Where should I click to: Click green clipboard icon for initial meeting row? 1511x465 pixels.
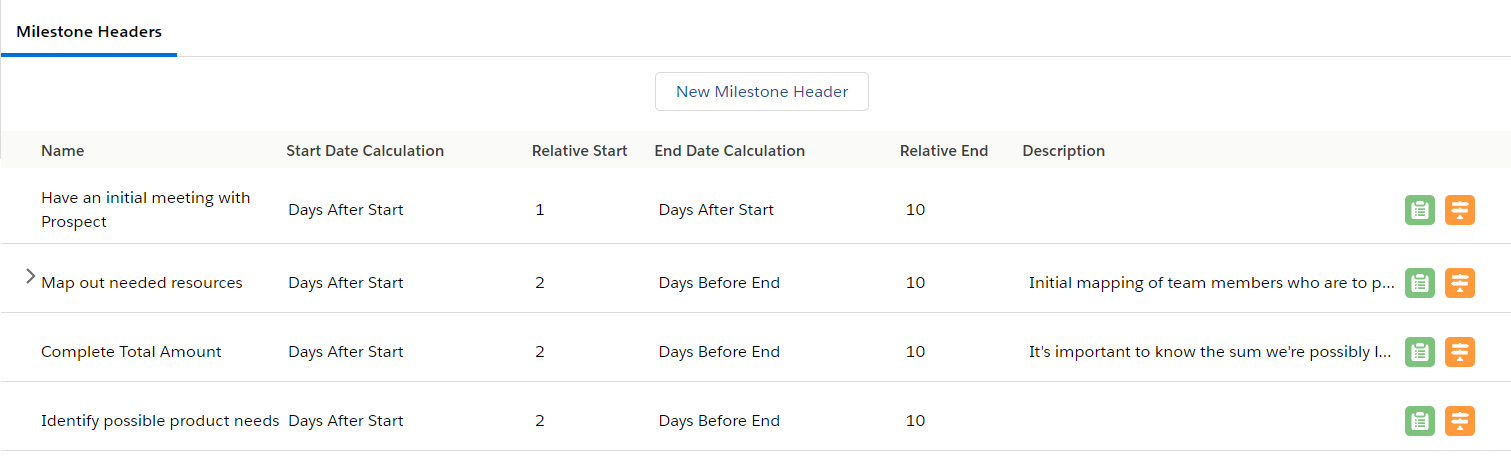coord(1420,210)
